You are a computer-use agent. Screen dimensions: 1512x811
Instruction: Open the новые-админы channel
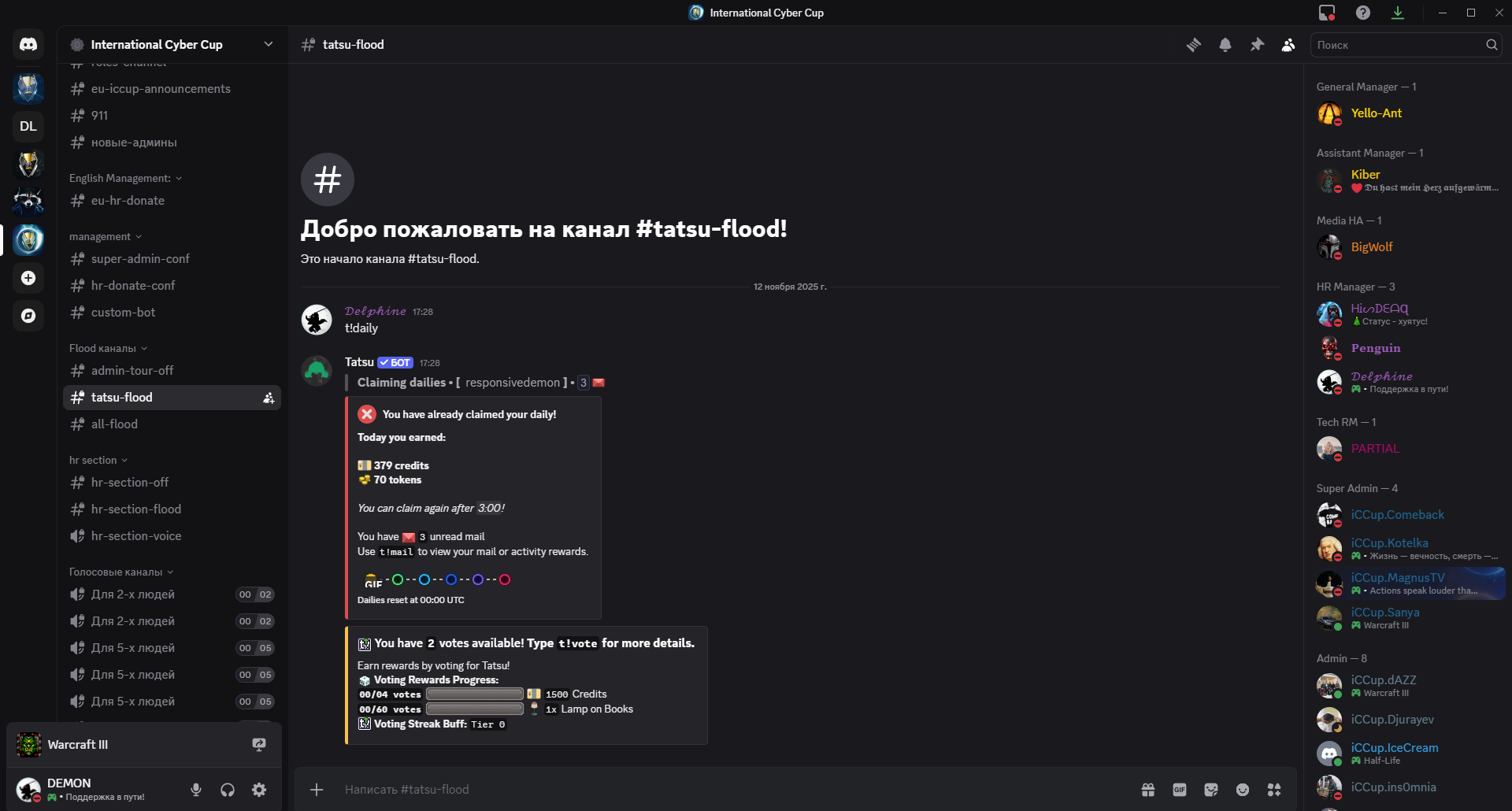(x=172, y=143)
